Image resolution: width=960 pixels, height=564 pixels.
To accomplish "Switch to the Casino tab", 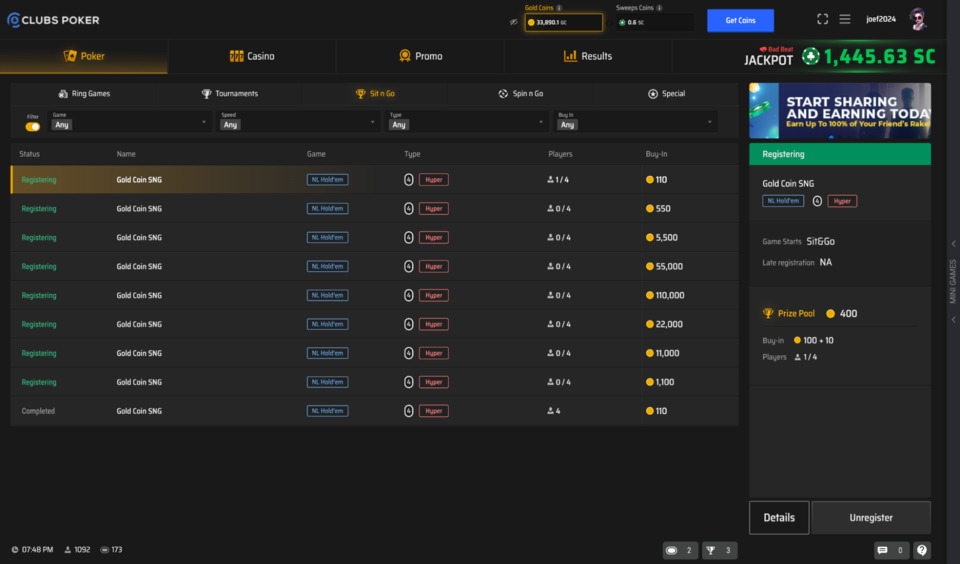I will 252,56.
